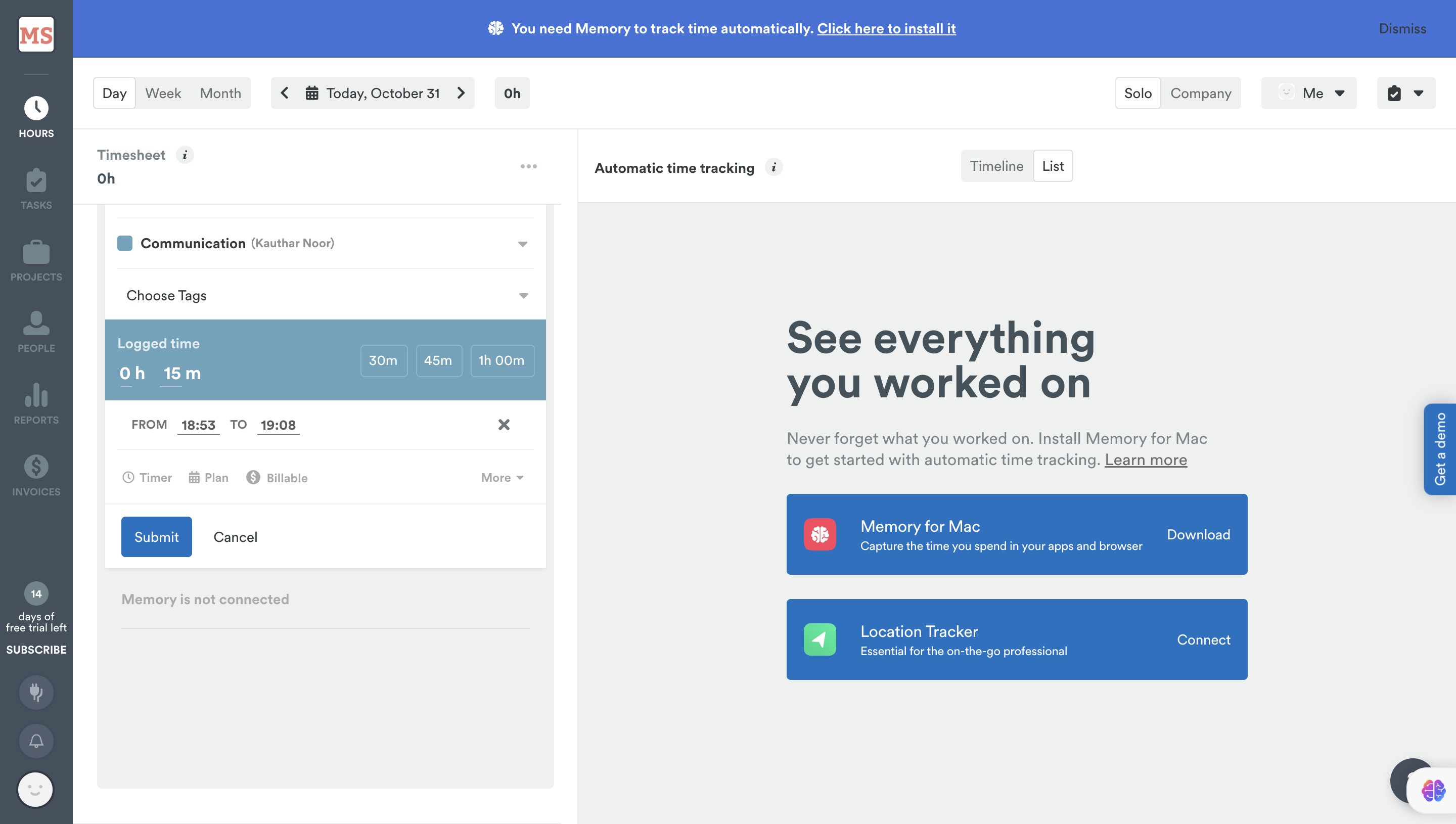1456x824 pixels.
Task: Toggle the Billable option
Action: pyautogui.click(x=277, y=478)
